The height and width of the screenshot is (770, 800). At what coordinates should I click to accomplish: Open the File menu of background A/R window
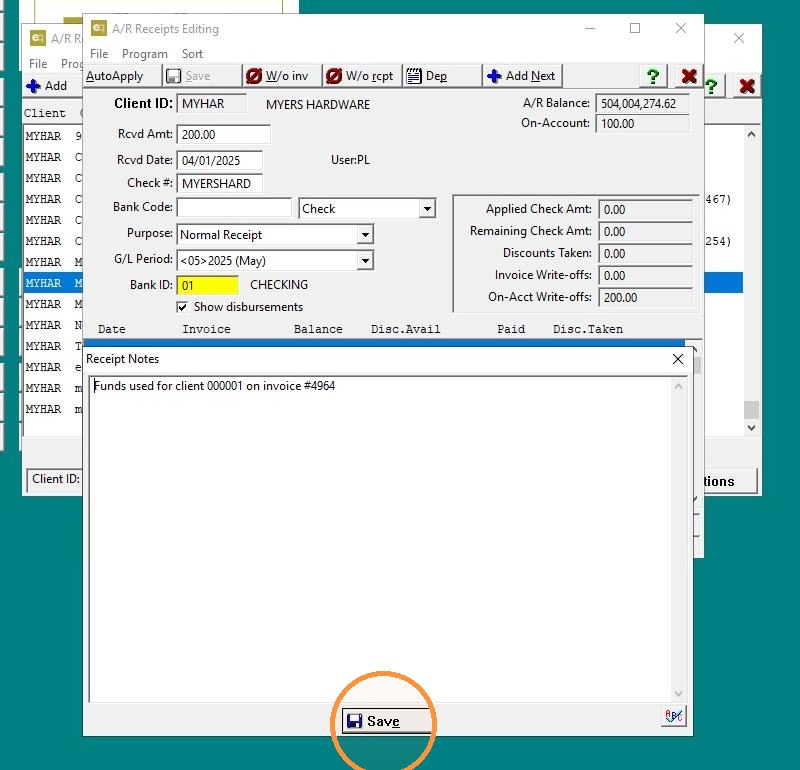coord(38,64)
